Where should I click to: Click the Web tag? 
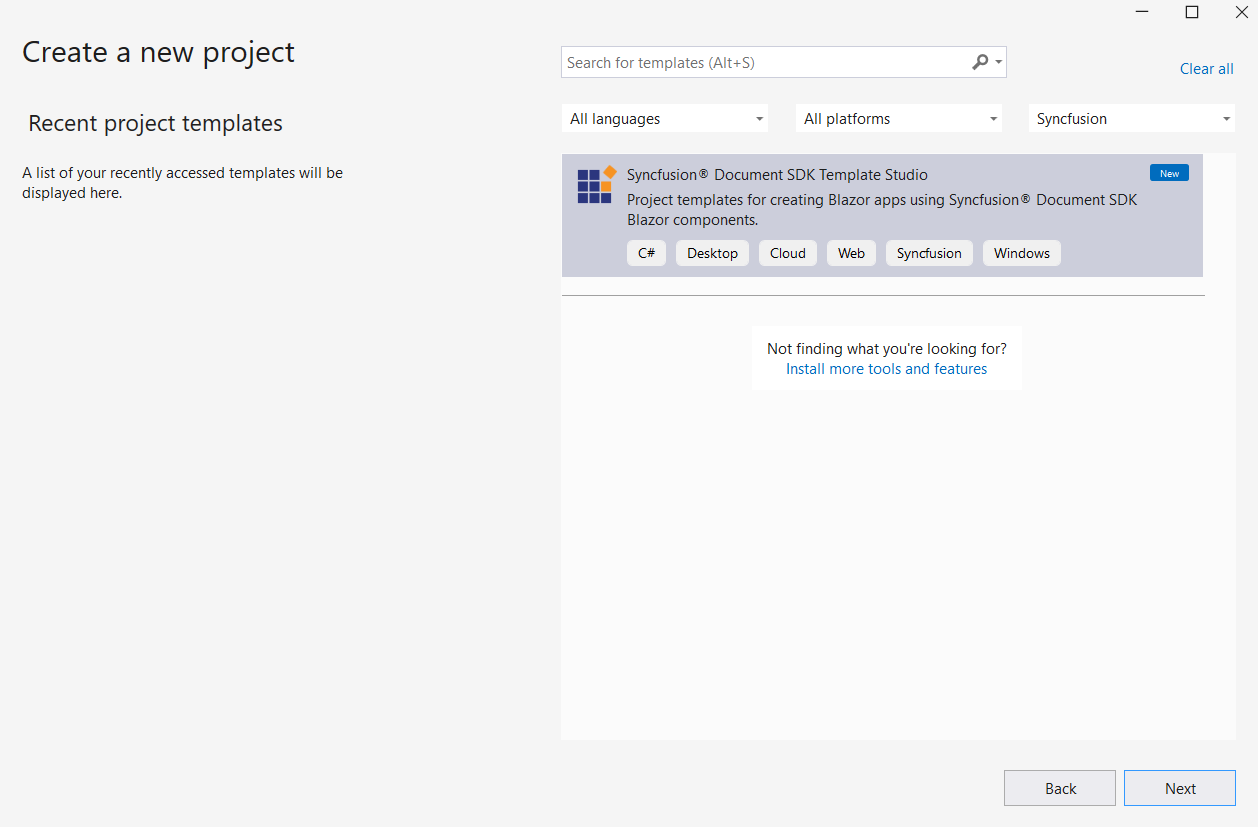click(851, 253)
